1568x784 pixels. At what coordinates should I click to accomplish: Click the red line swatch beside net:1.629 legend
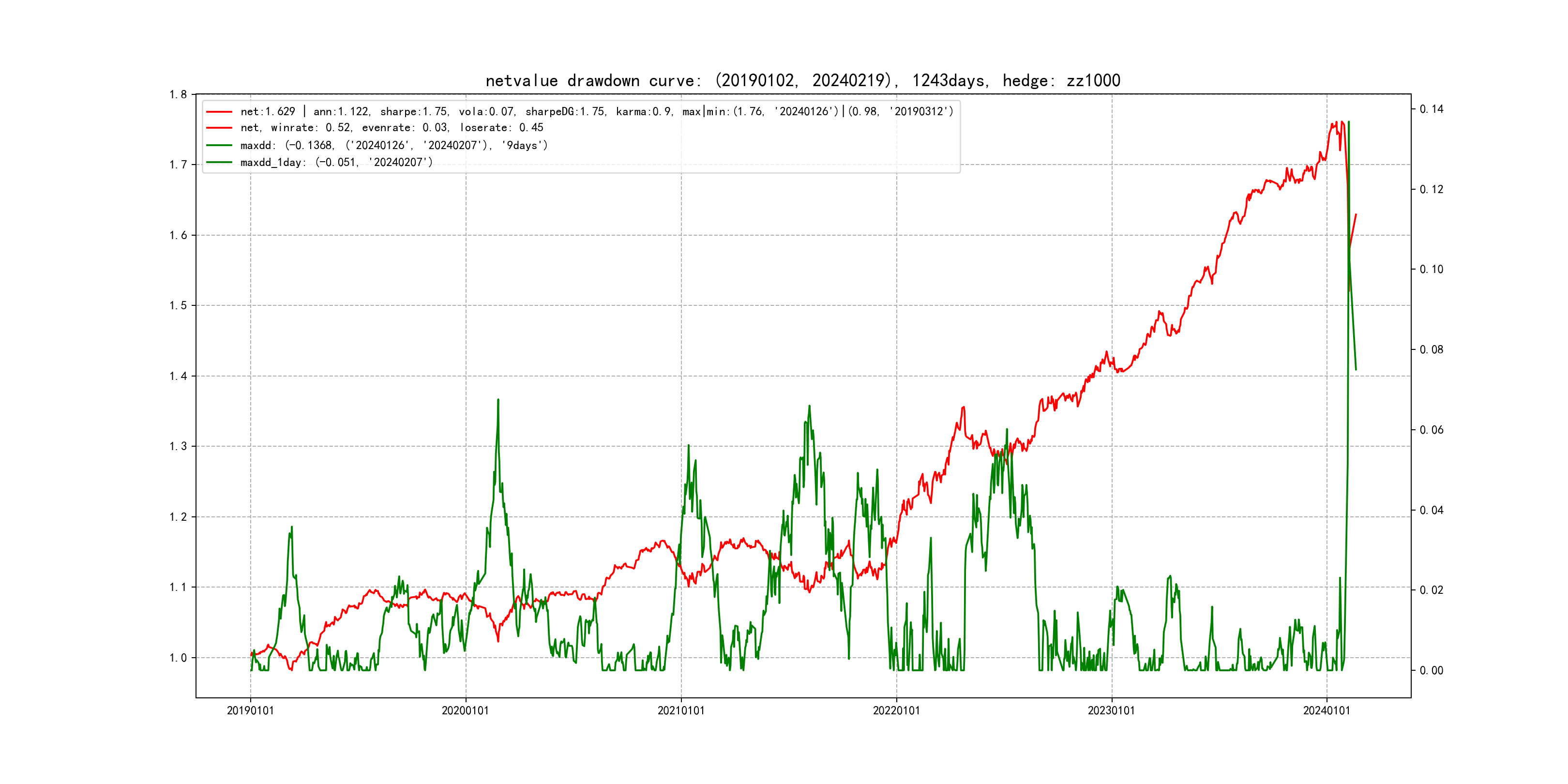coord(219,112)
